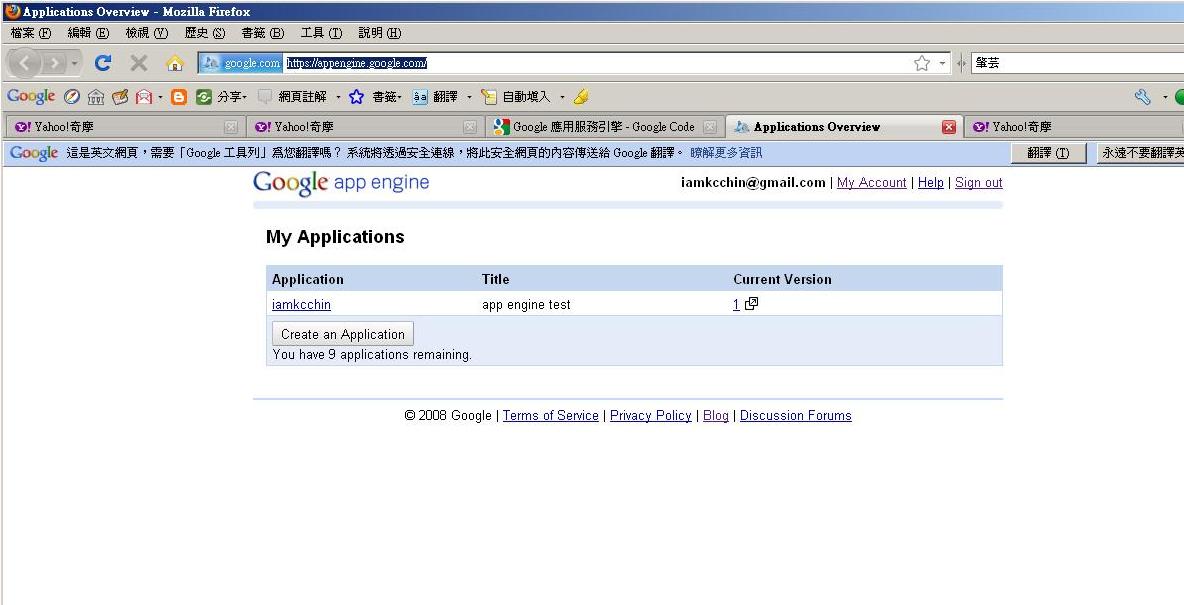This screenshot has height=605, width=1184.
Task: Go forward with the Forward arrow
Action: coord(54,63)
